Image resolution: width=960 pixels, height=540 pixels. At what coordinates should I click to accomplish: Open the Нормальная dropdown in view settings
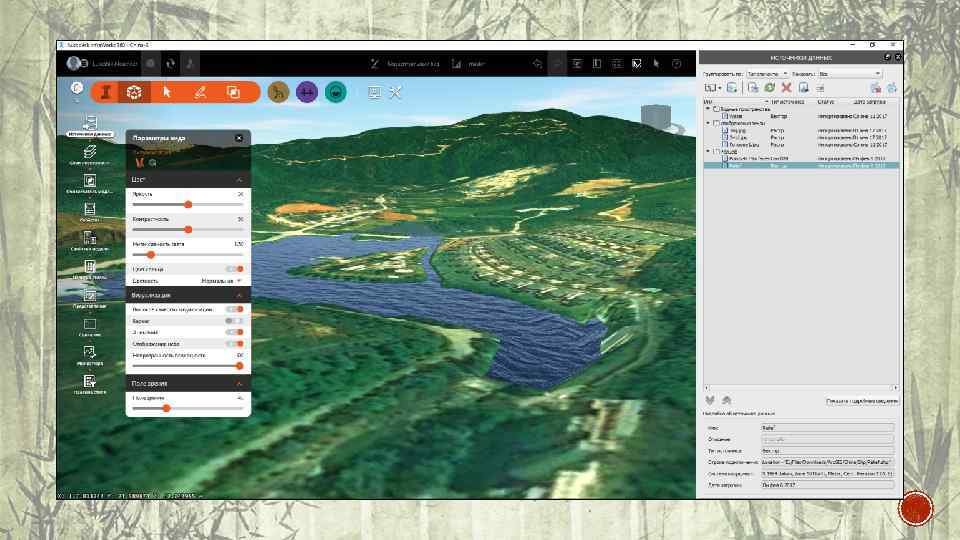tap(221, 280)
